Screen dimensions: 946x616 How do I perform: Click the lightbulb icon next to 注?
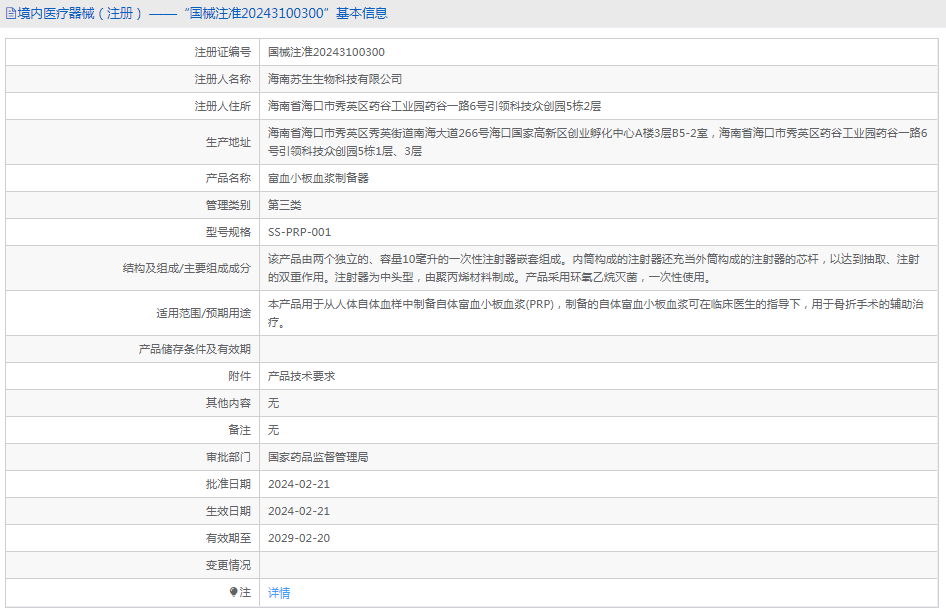click(233, 592)
